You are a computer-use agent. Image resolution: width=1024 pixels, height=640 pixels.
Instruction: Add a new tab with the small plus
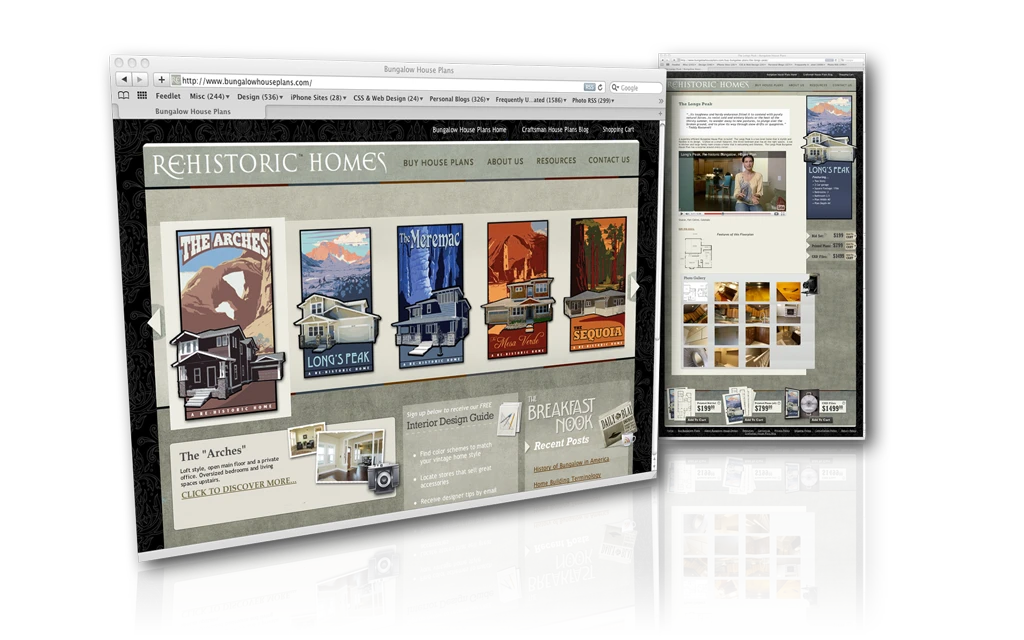pos(660,114)
